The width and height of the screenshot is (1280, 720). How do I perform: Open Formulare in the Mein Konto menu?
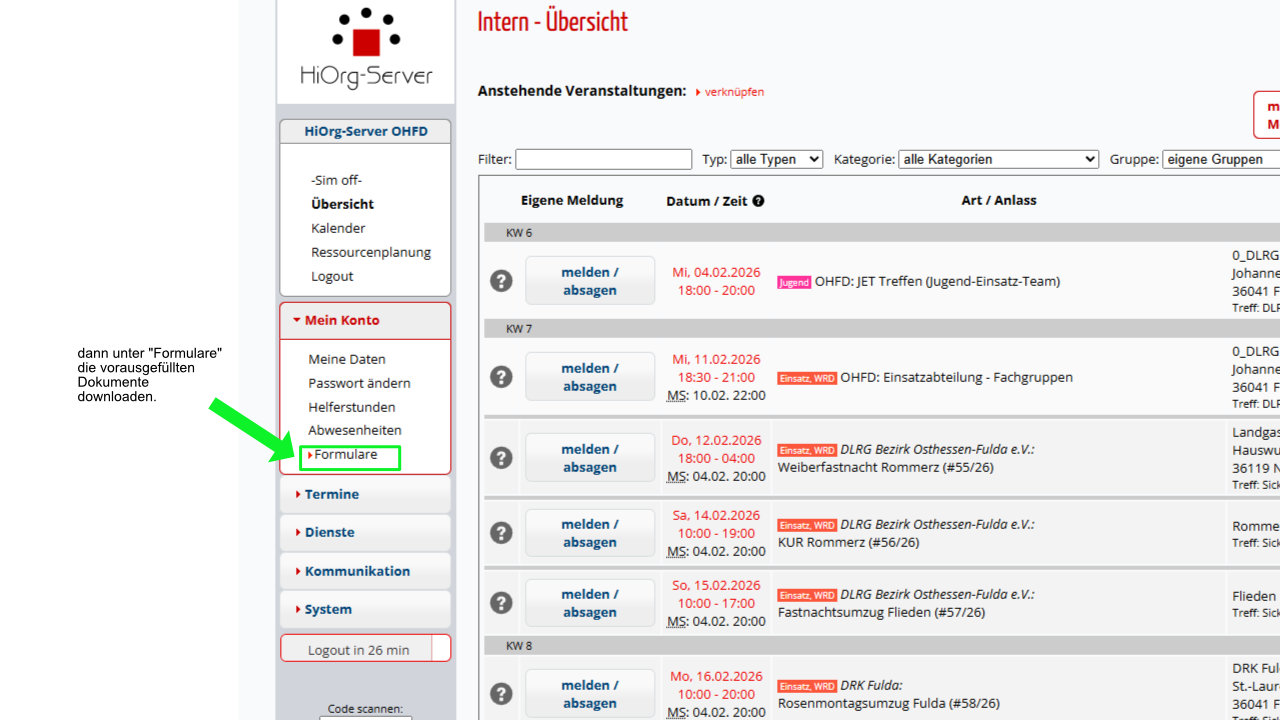point(346,455)
